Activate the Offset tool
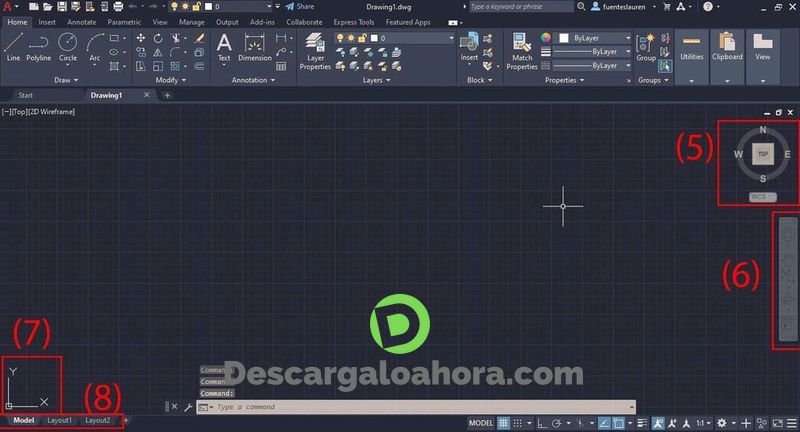Image resolution: width=800 pixels, height=432 pixels. 199,66
